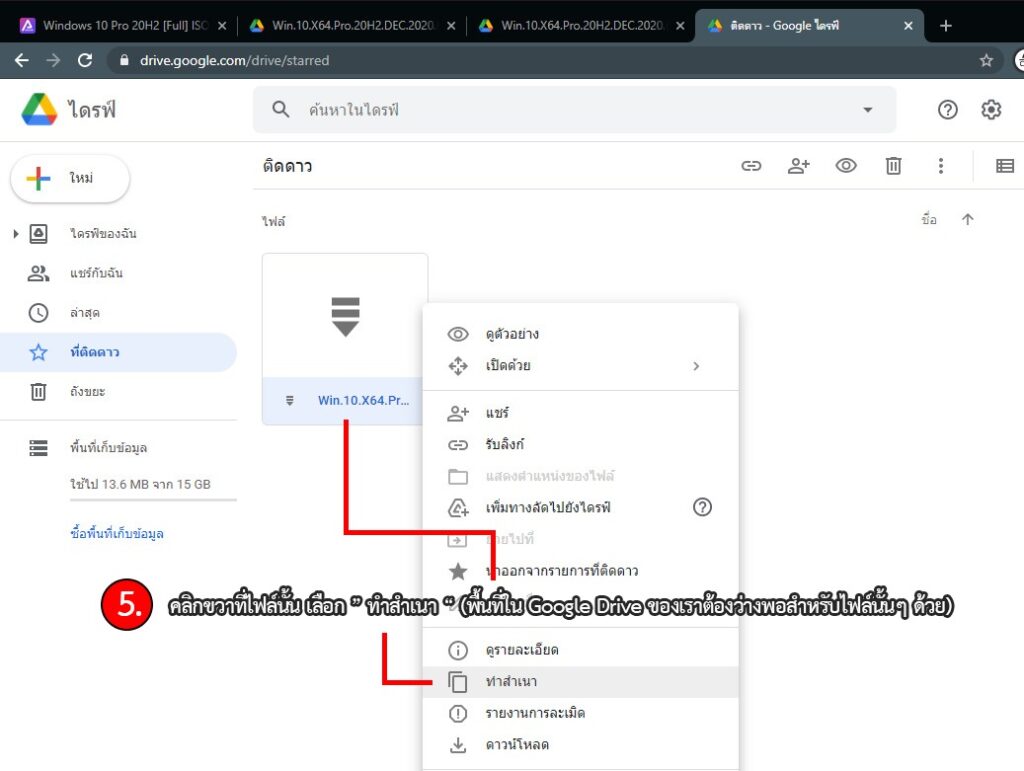Choose แชร์ share in context menu

(x=581, y=413)
